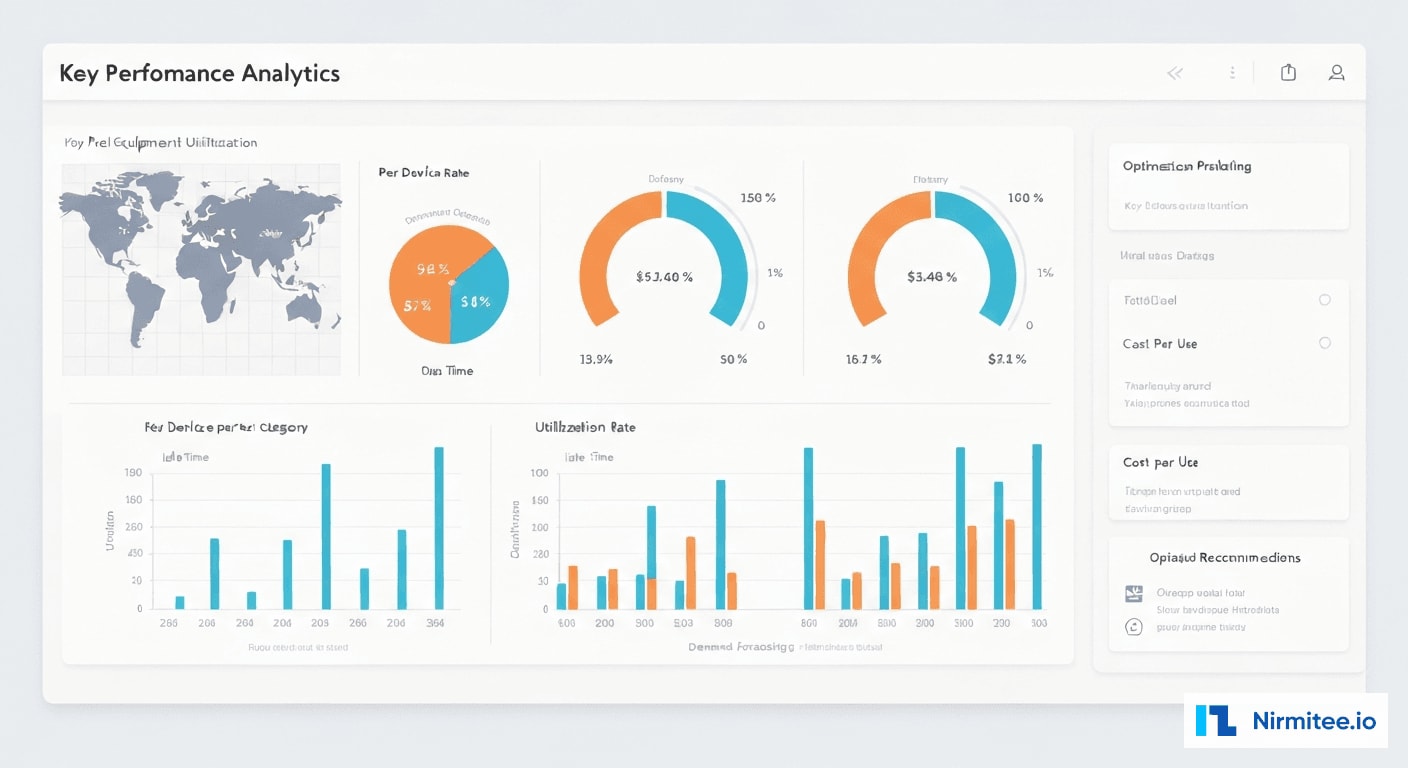The height and width of the screenshot is (768, 1408).
Task: Collapse the header using the double-chevron
Action: click(x=1174, y=71)
